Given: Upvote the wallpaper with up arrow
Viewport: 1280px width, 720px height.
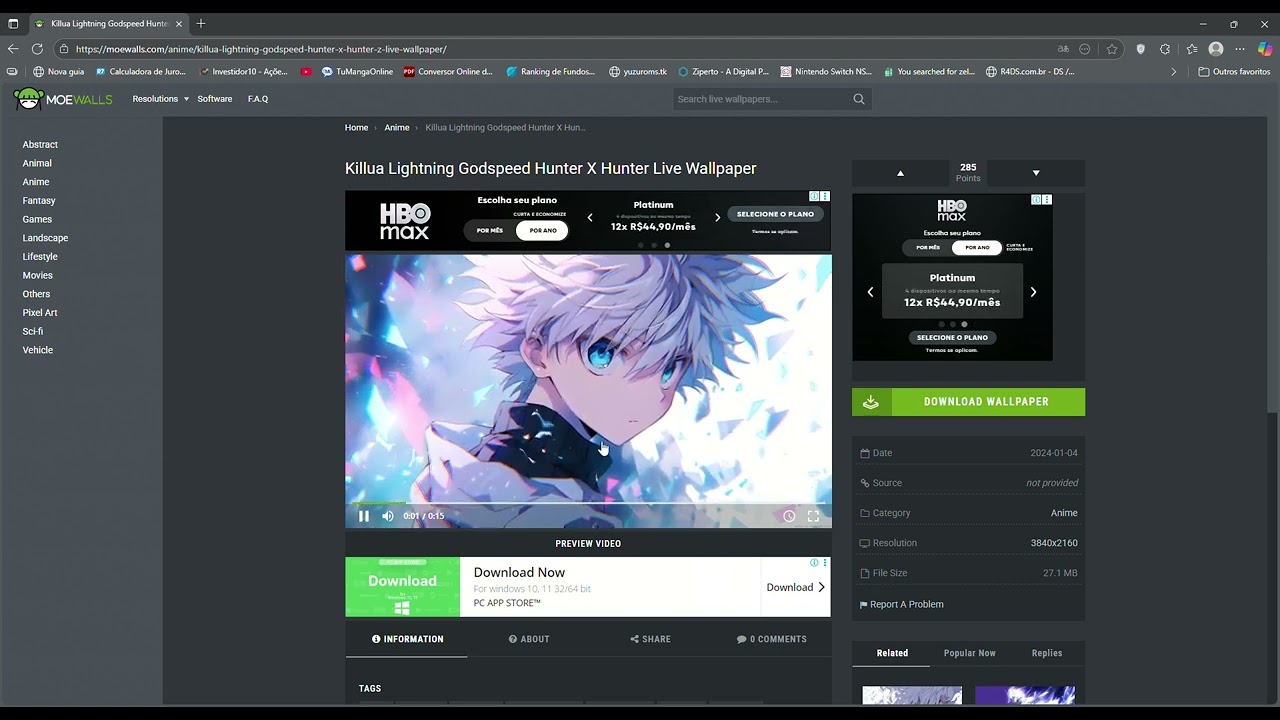Looking at the screenshot, I should click(x=900, y=173).
